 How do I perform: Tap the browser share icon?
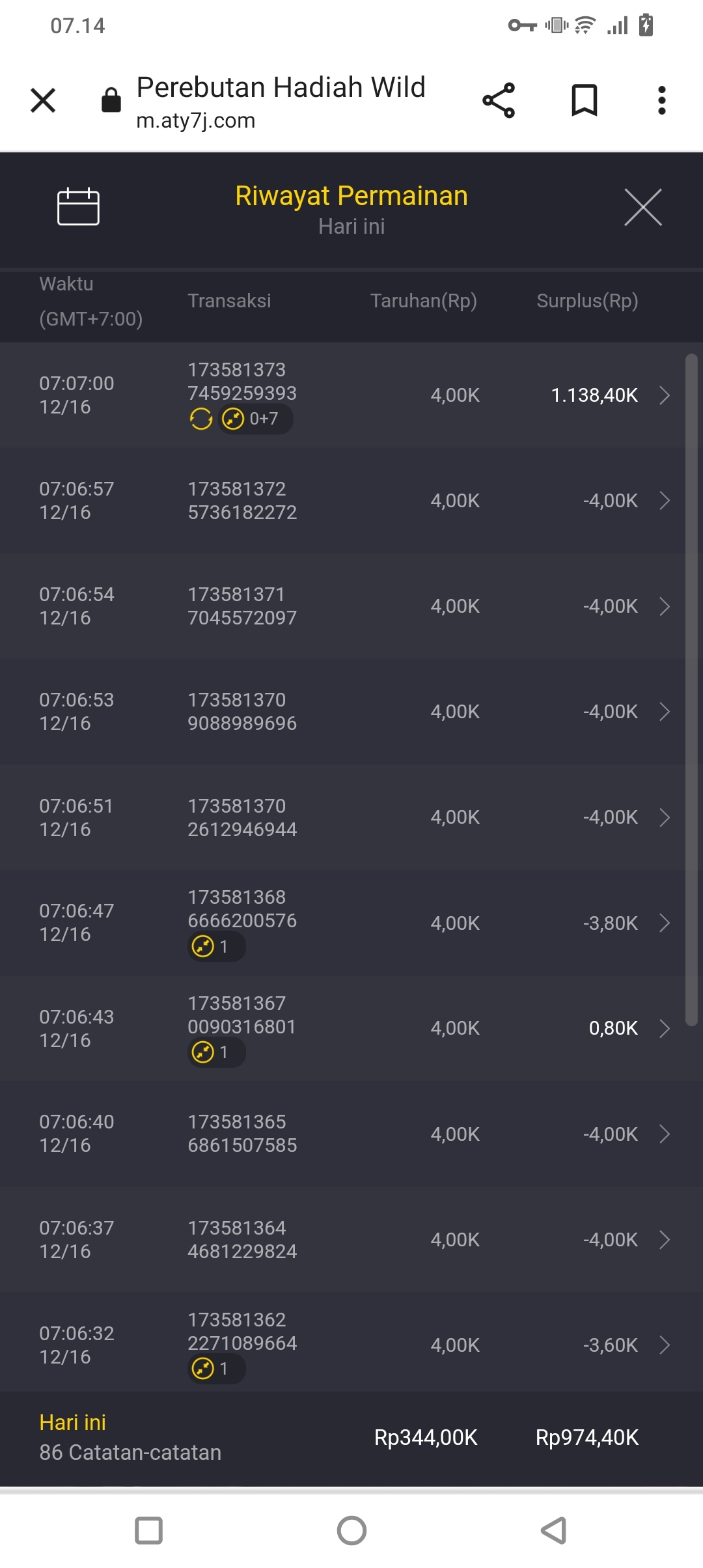click(x=499, y=100)
